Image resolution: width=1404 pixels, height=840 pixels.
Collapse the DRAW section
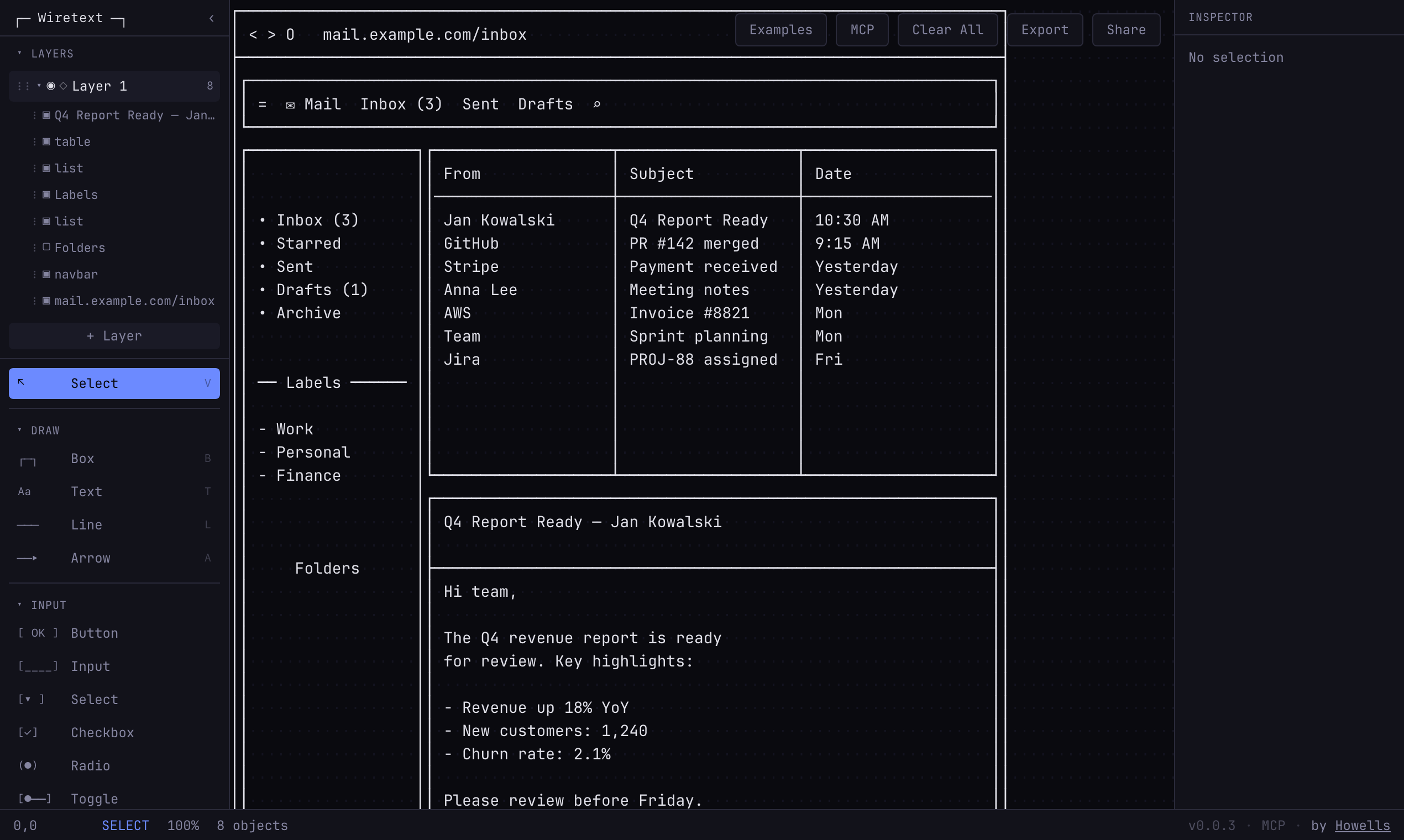coord(20,430)
